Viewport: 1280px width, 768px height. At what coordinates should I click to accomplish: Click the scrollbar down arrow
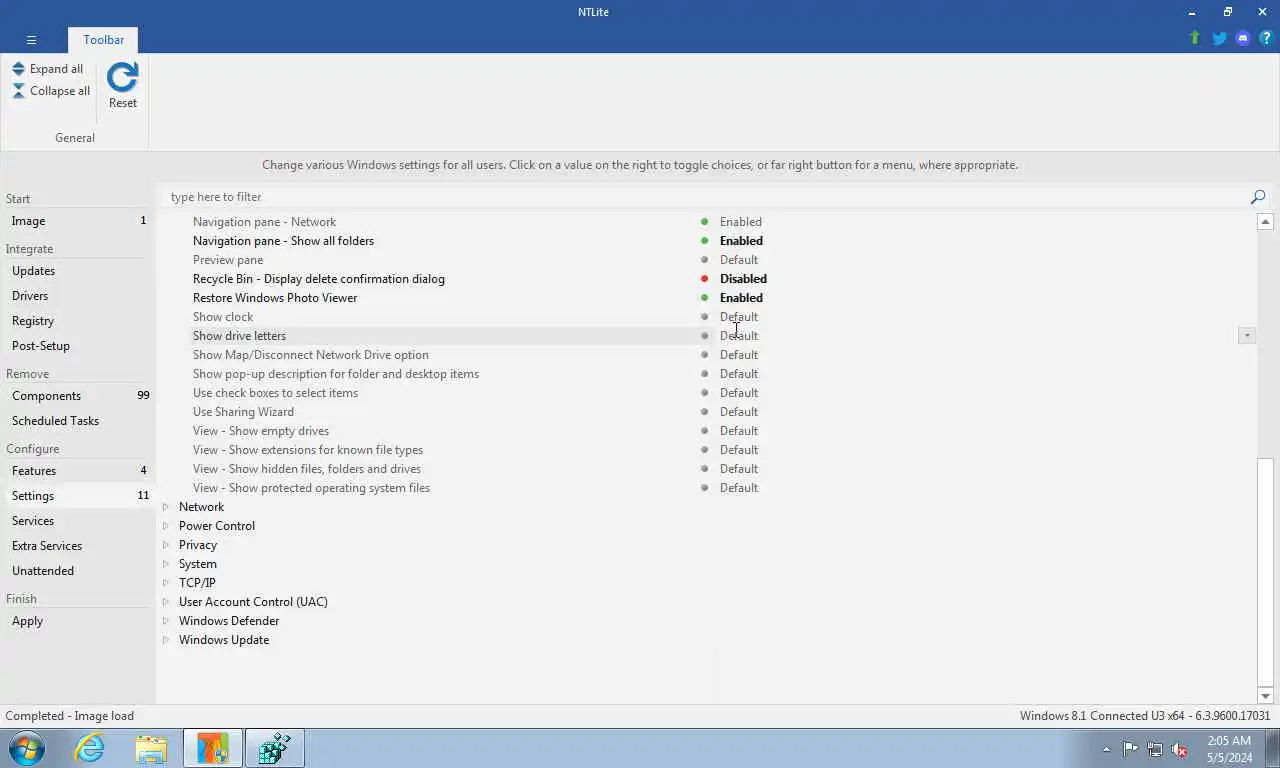point(1265,696)
